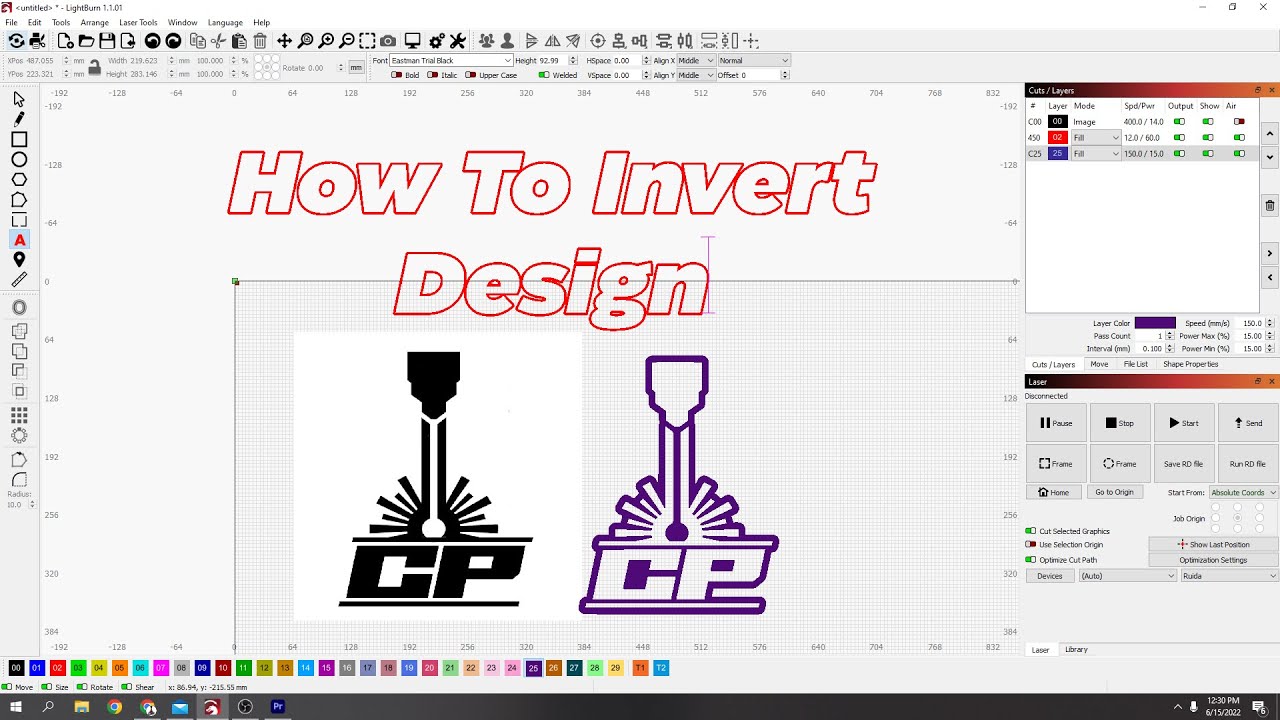Toggle the Bold text switch
Image resolution: width=1280 pixels, height=720 pixels.
point(396,75)
